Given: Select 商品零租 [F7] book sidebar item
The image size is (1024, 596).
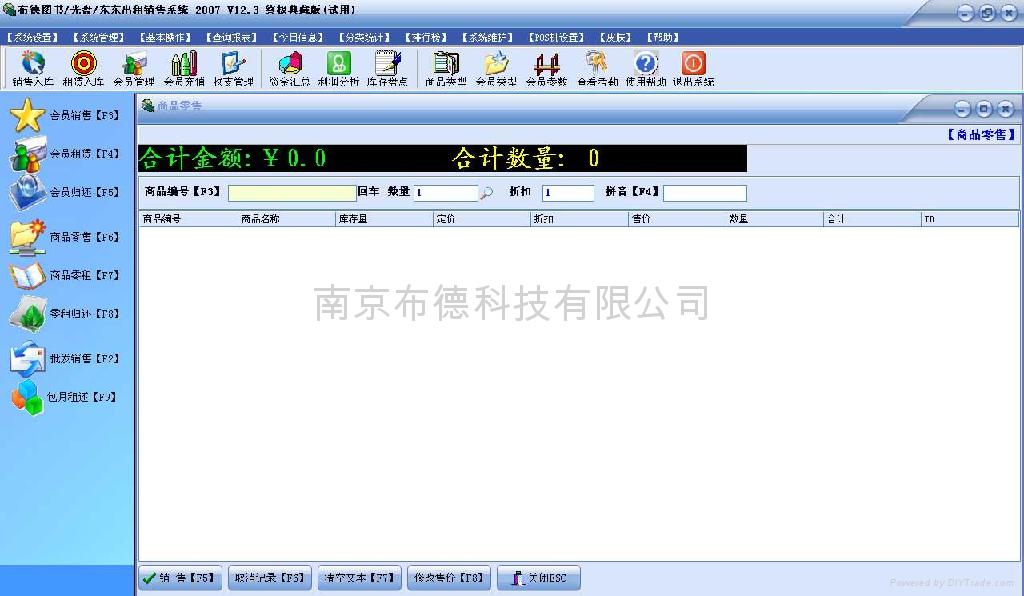Looking at the screenshot, I should click(65, 275).
